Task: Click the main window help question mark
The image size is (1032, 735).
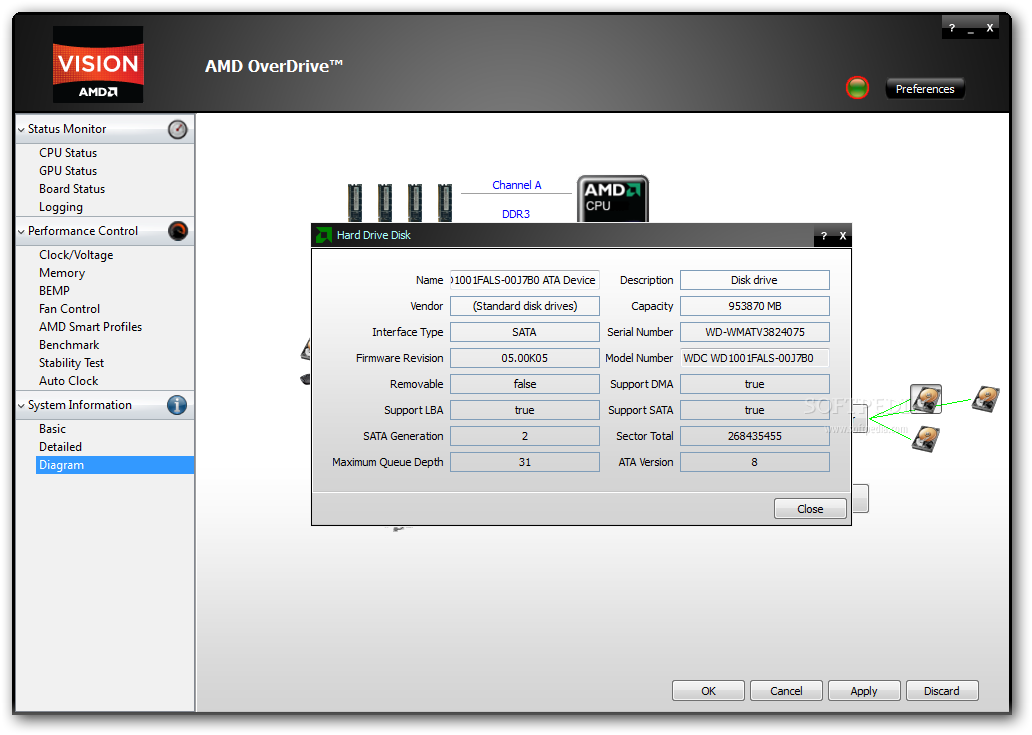Action: [x=952, y=28]
